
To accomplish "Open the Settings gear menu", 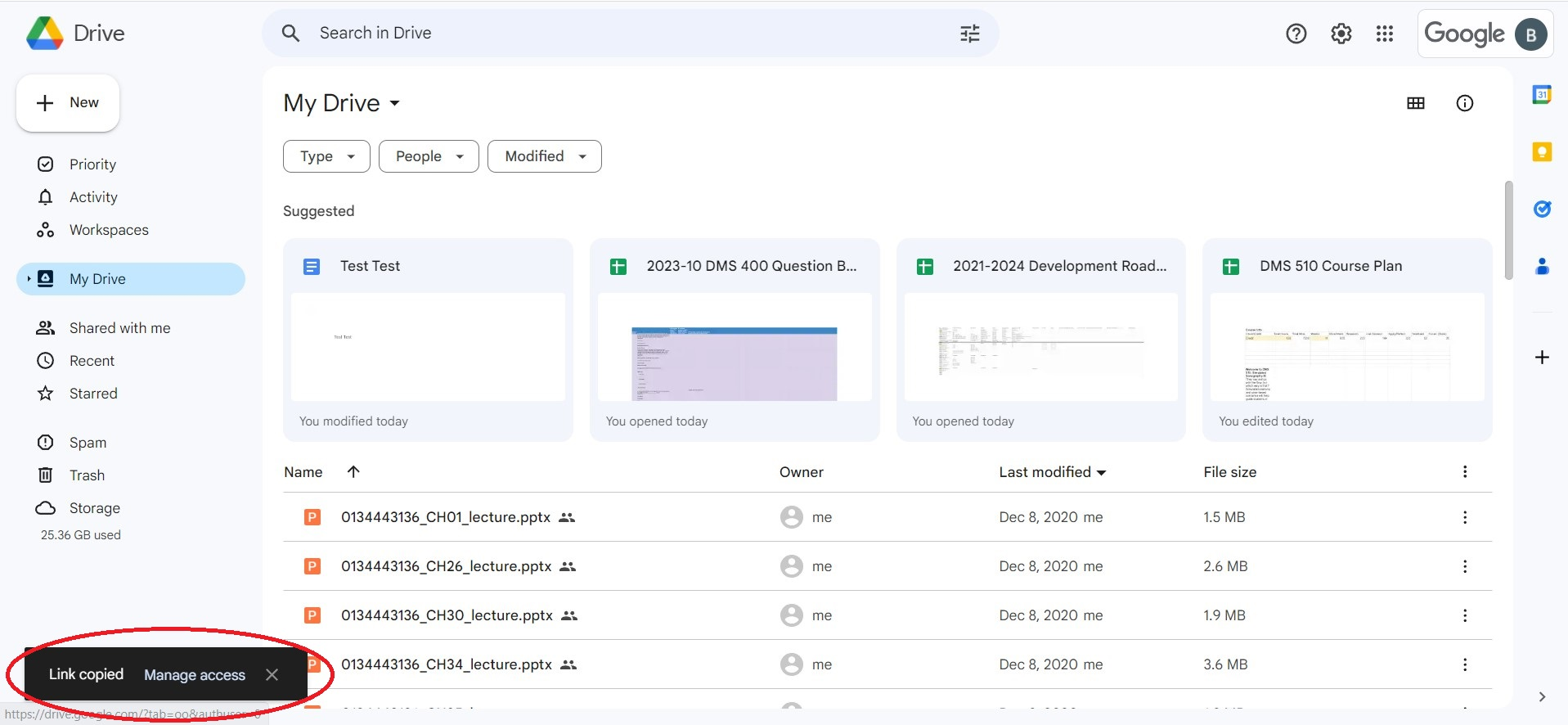I will pyautogui.click(x=1341, y=34).
